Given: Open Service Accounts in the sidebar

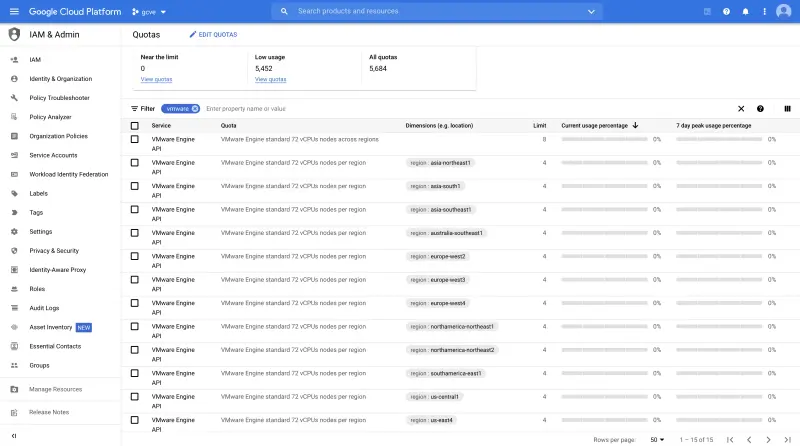Looking at the screenshot, I should point(53,155).
